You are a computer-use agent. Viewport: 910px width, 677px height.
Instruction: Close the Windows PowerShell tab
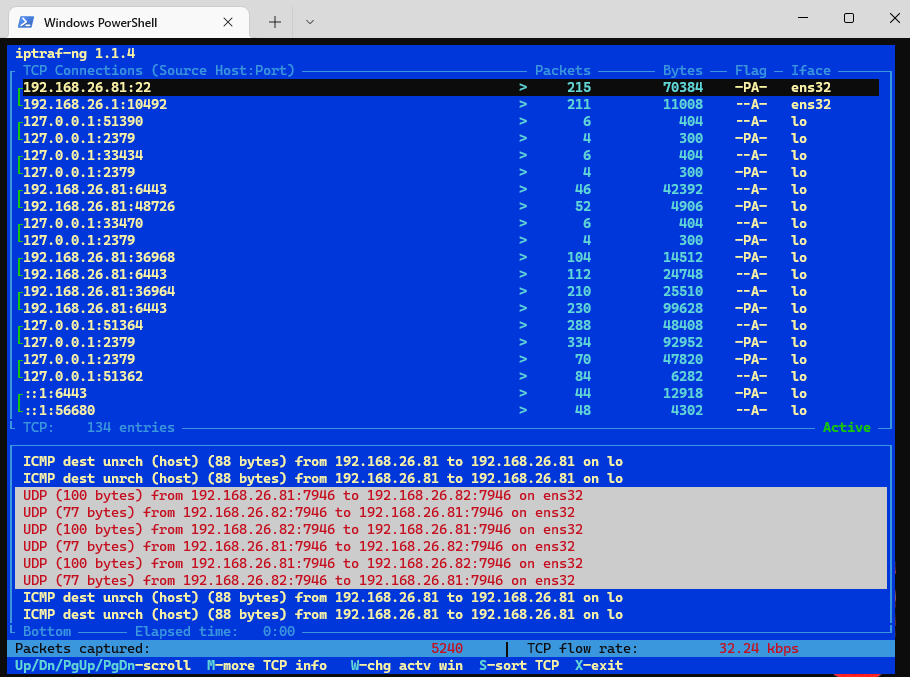[x=228, y=22]
